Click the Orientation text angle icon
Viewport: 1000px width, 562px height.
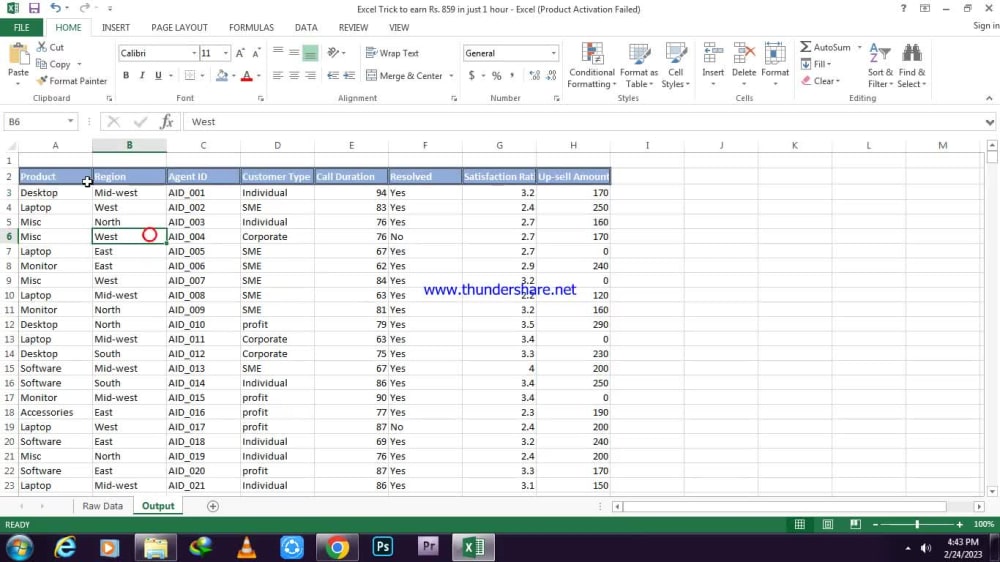[x=333, y=53]
